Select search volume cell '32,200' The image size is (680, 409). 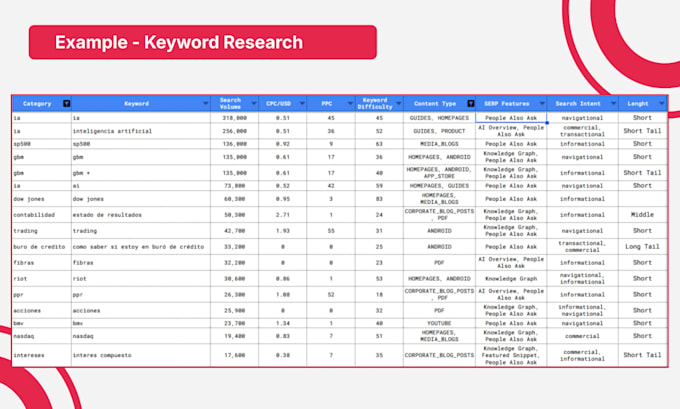235,262
